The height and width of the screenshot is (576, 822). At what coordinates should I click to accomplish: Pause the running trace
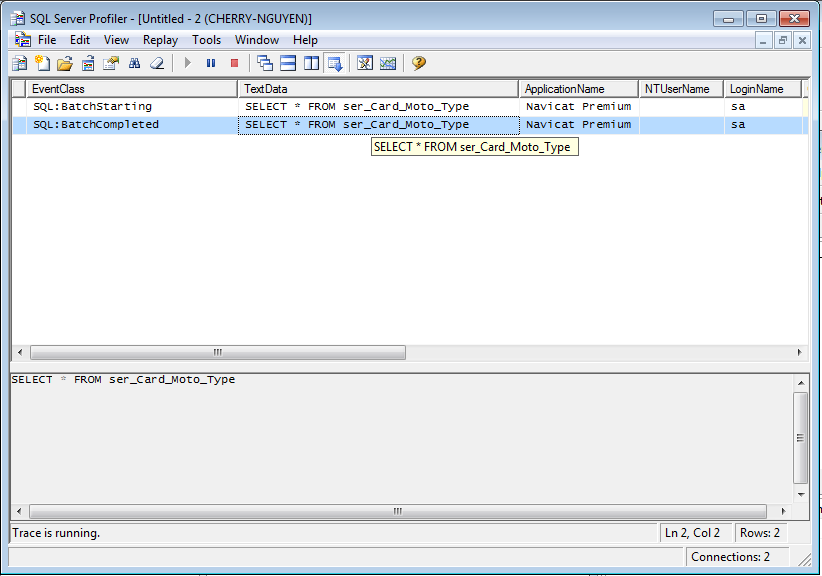pyautogui.click(x=211, y=63)
